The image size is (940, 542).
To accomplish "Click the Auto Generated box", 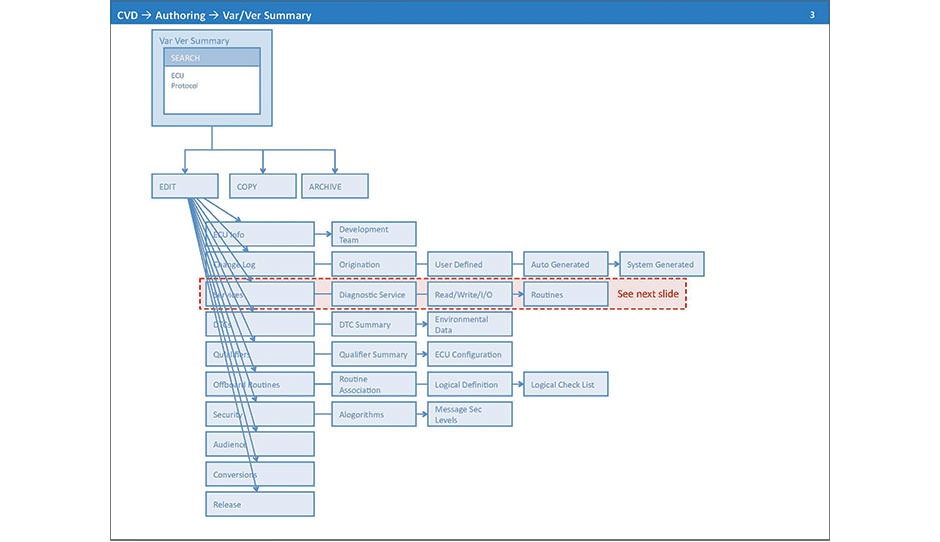I will coord(565,264).
